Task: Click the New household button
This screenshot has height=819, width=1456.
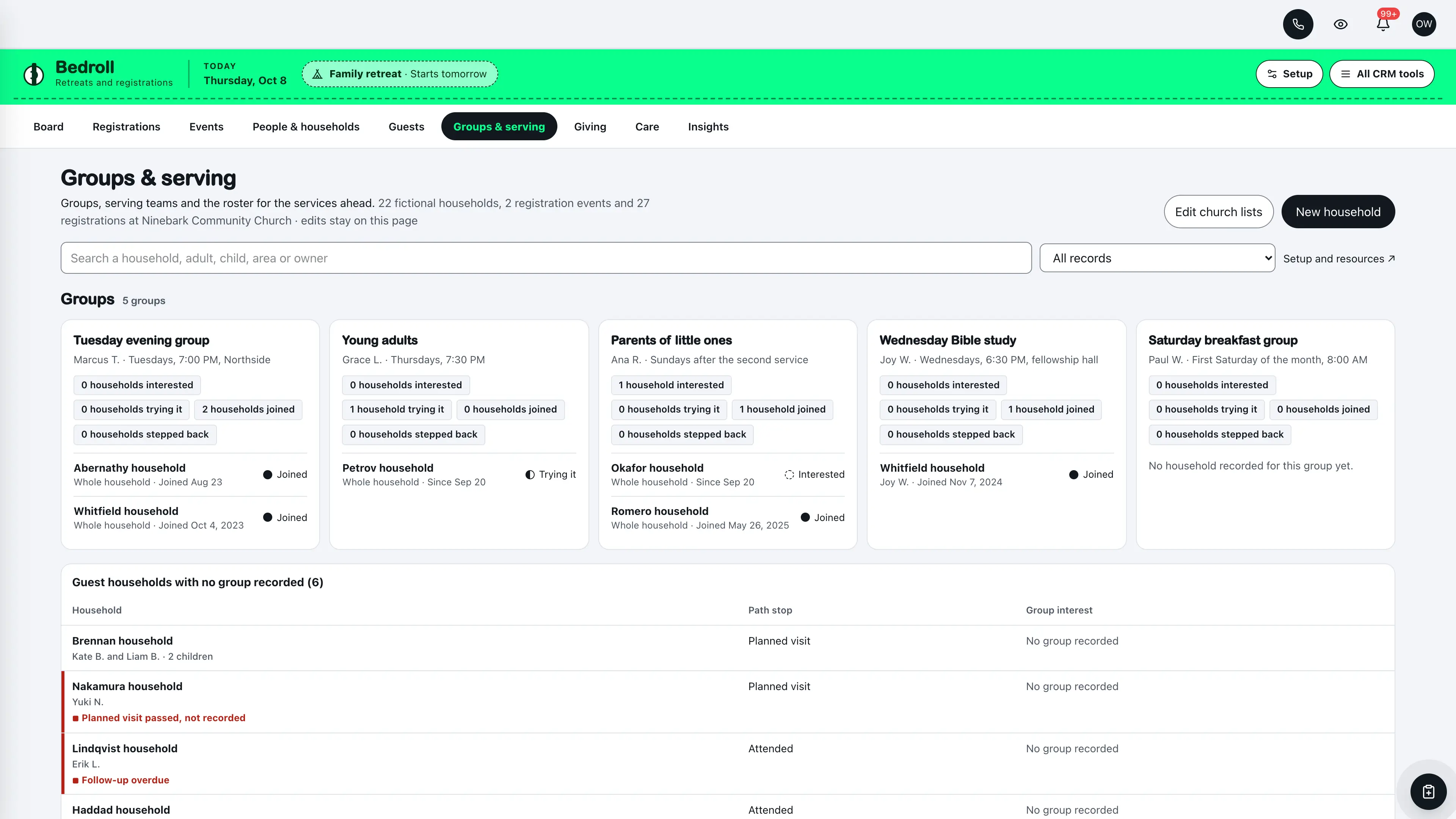Action: [1338, 212]
